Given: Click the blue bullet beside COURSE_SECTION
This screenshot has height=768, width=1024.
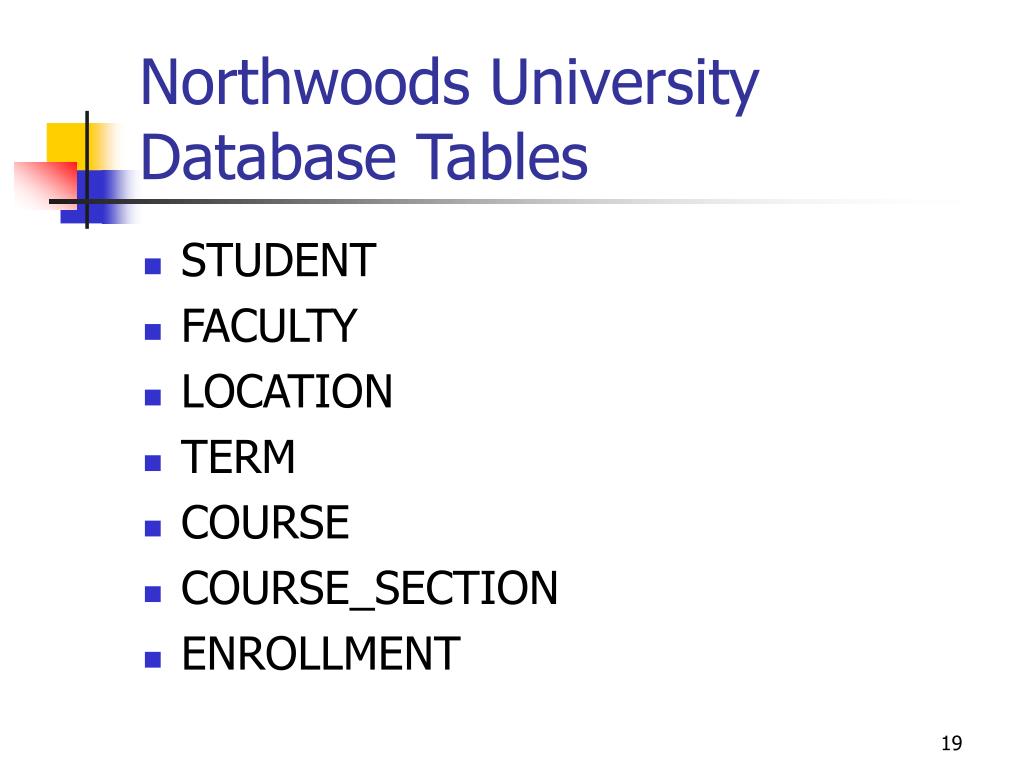Looking at the screenshot, I should [153, 594].
